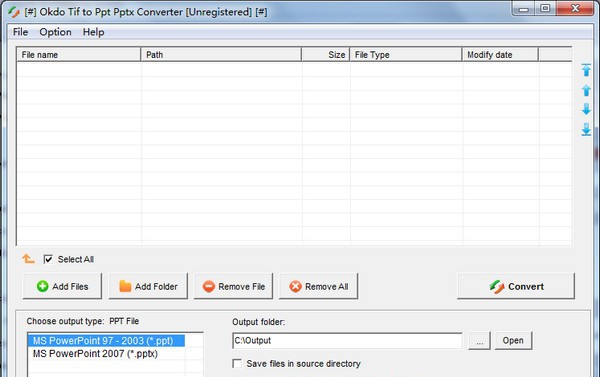Click the Remove All button
600x377 pixels.
318,286
